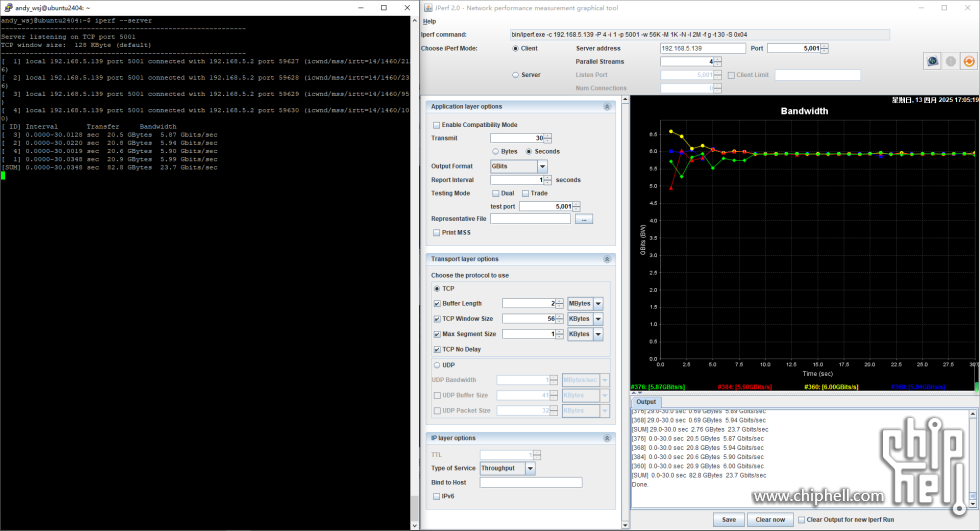Uncheck the Buffer Length checkbox
This screenshot has width=980, height=531.
click(437, 304)
